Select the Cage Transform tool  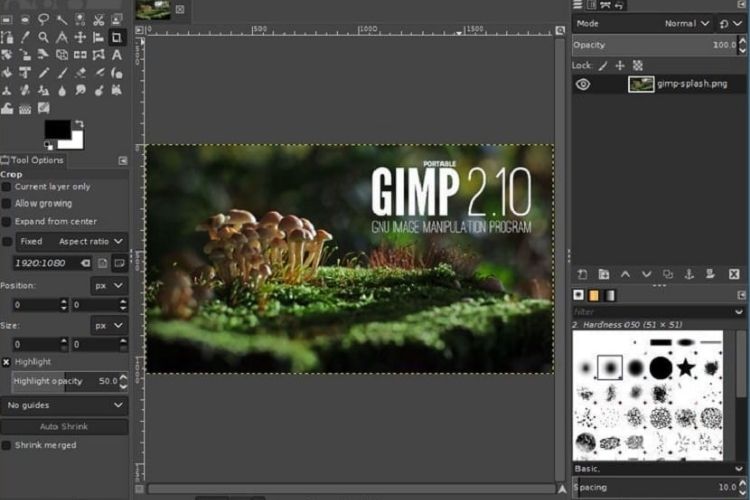pyautogui.click(x=99, y=55)
